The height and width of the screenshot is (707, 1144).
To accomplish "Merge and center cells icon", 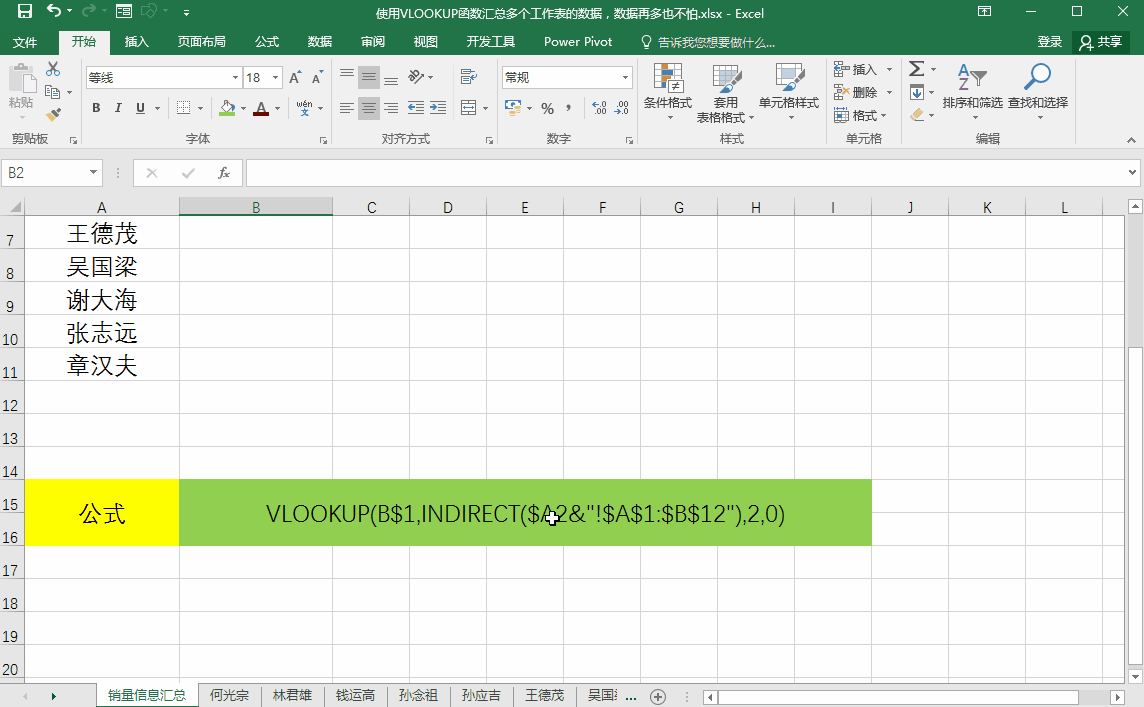I will tap(469, 108).
